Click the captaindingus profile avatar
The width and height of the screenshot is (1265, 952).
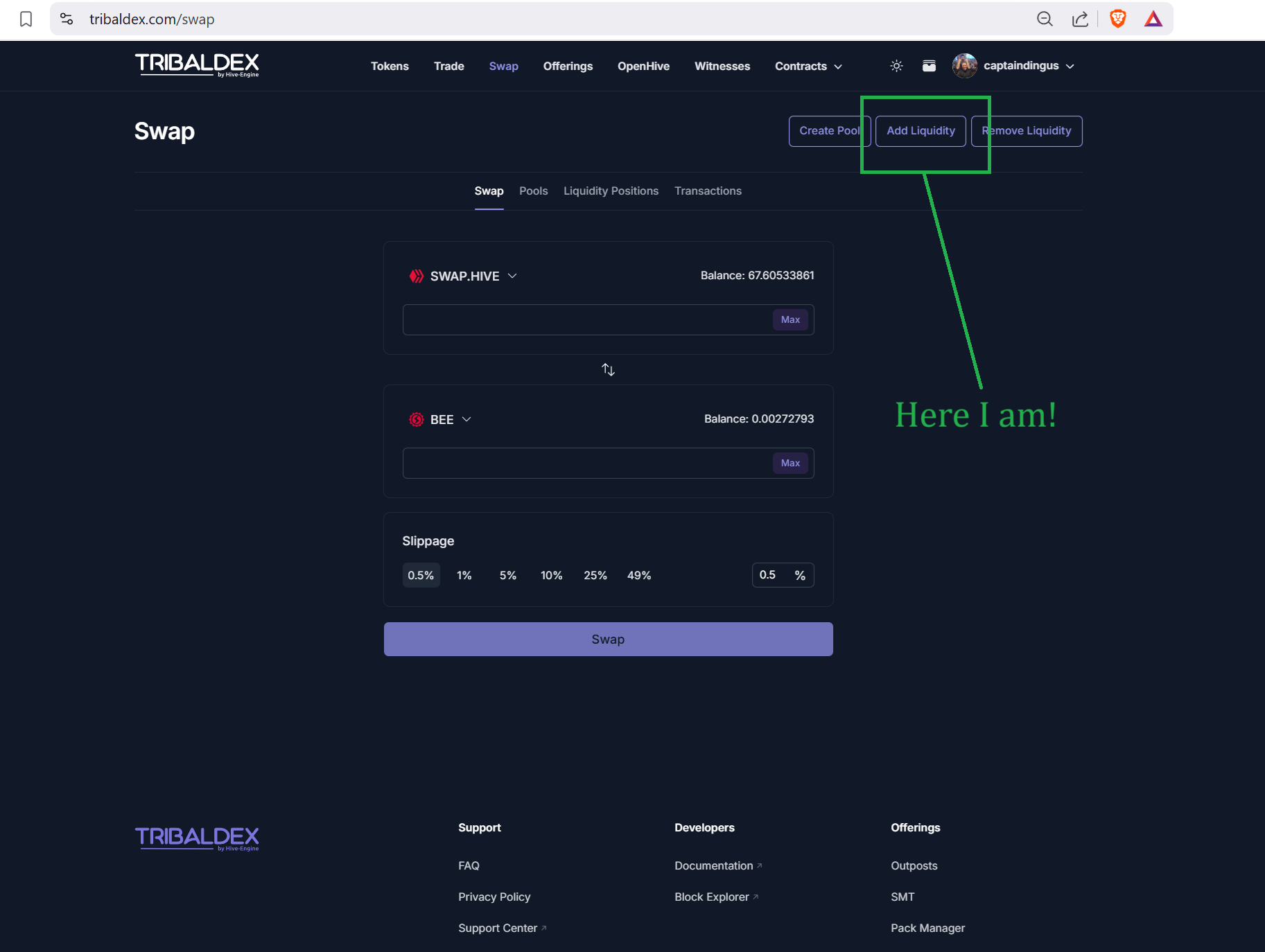coord(965,66)
